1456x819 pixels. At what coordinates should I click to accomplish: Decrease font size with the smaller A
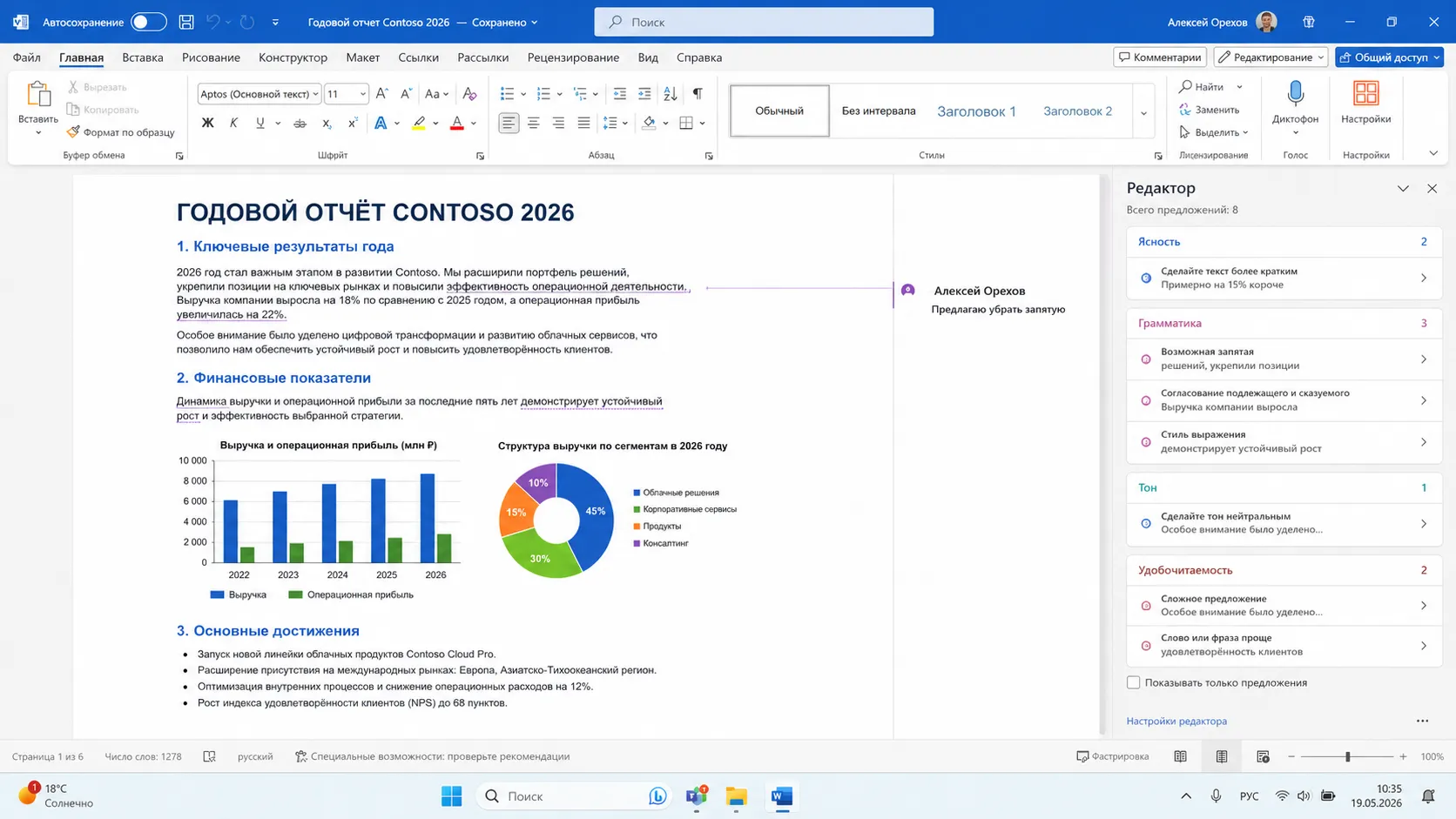406,94
